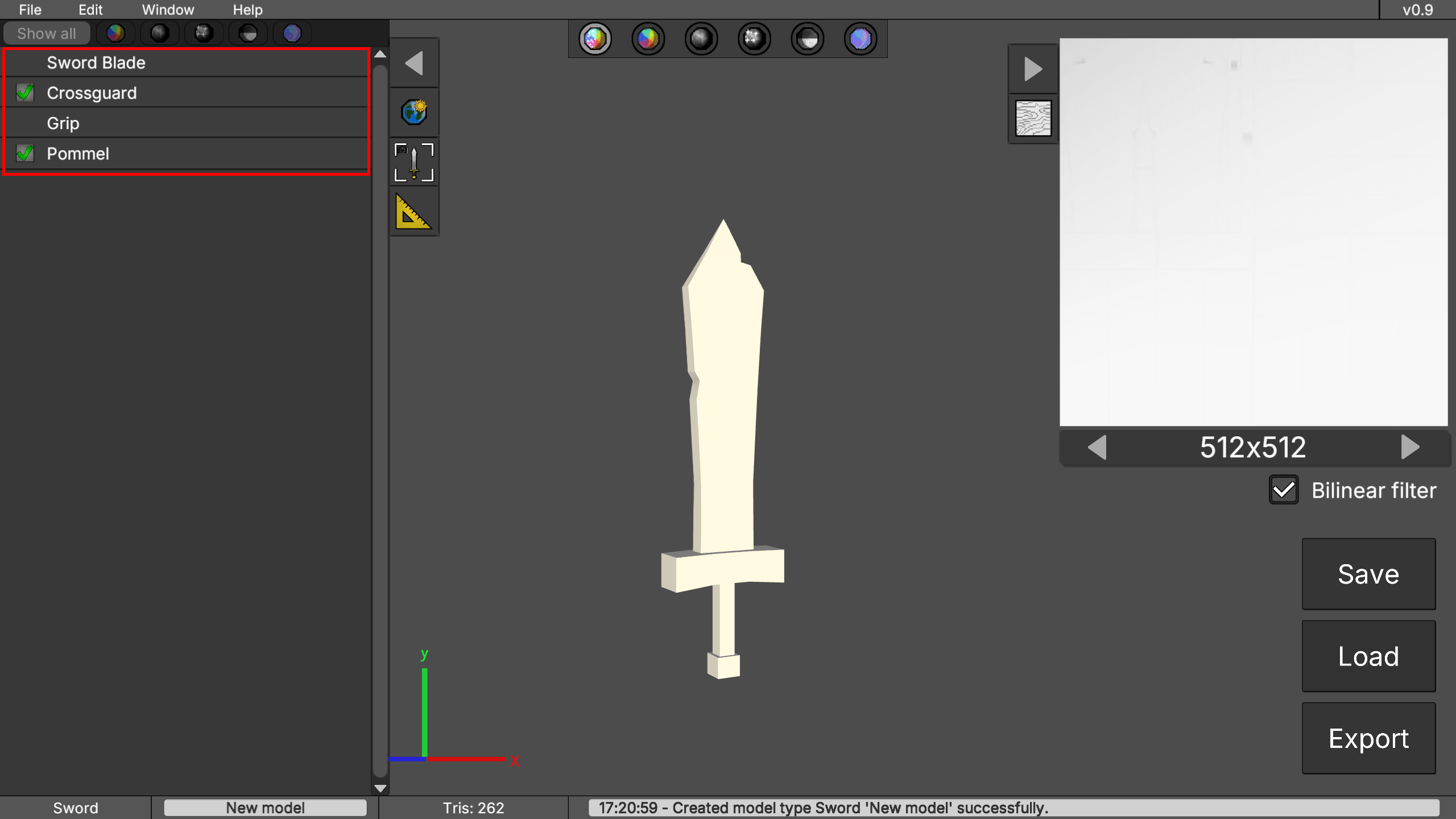The width and height of the screenshot is (1456, 819).
Task: Export the sword model
Action: [x=1368, y=738]
